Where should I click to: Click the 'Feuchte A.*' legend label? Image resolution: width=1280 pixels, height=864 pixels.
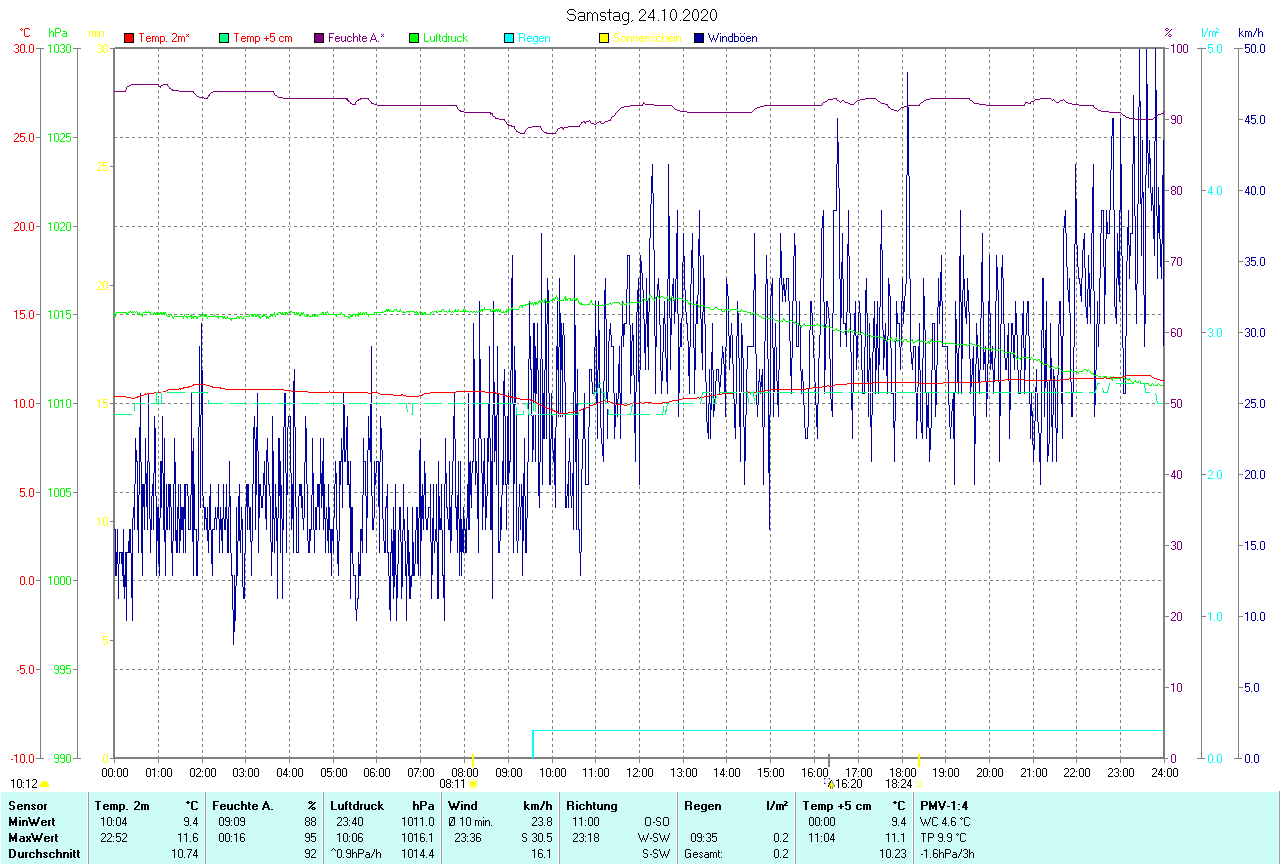[x=356, y=38]
